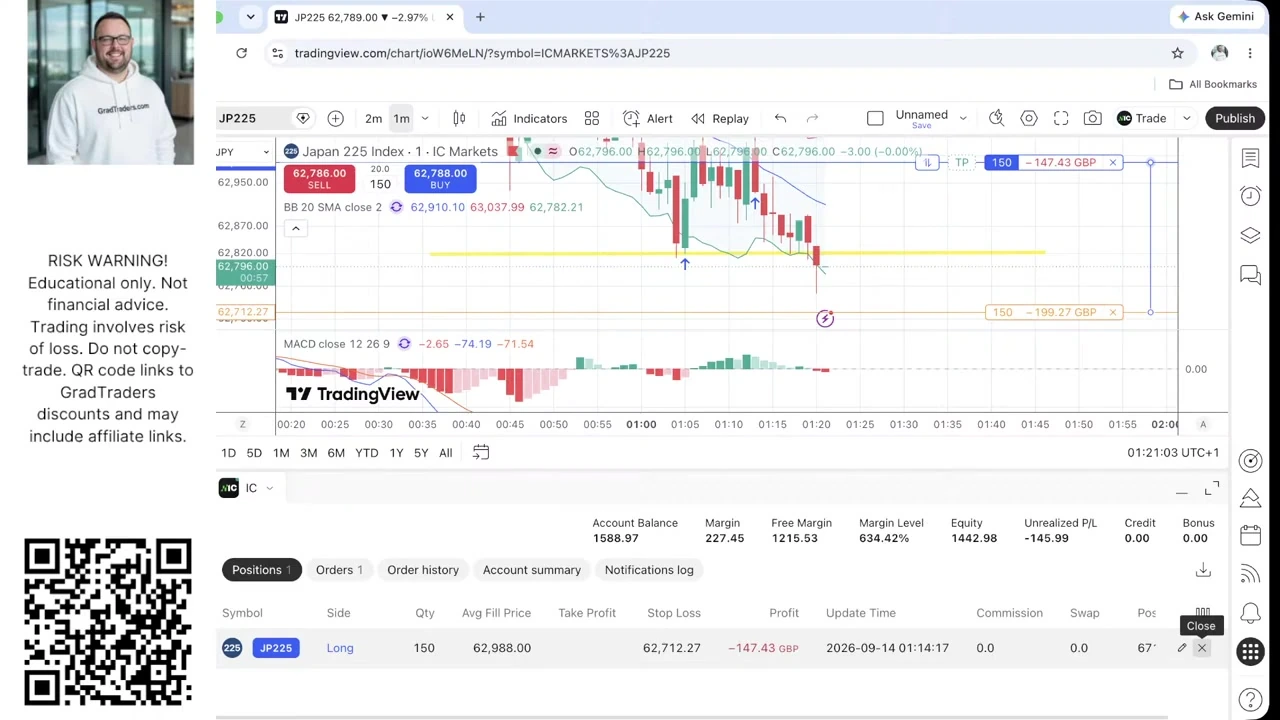The image size is (1280, 720).
Task: Click the lightning bolt event marker
Action: 825,318
